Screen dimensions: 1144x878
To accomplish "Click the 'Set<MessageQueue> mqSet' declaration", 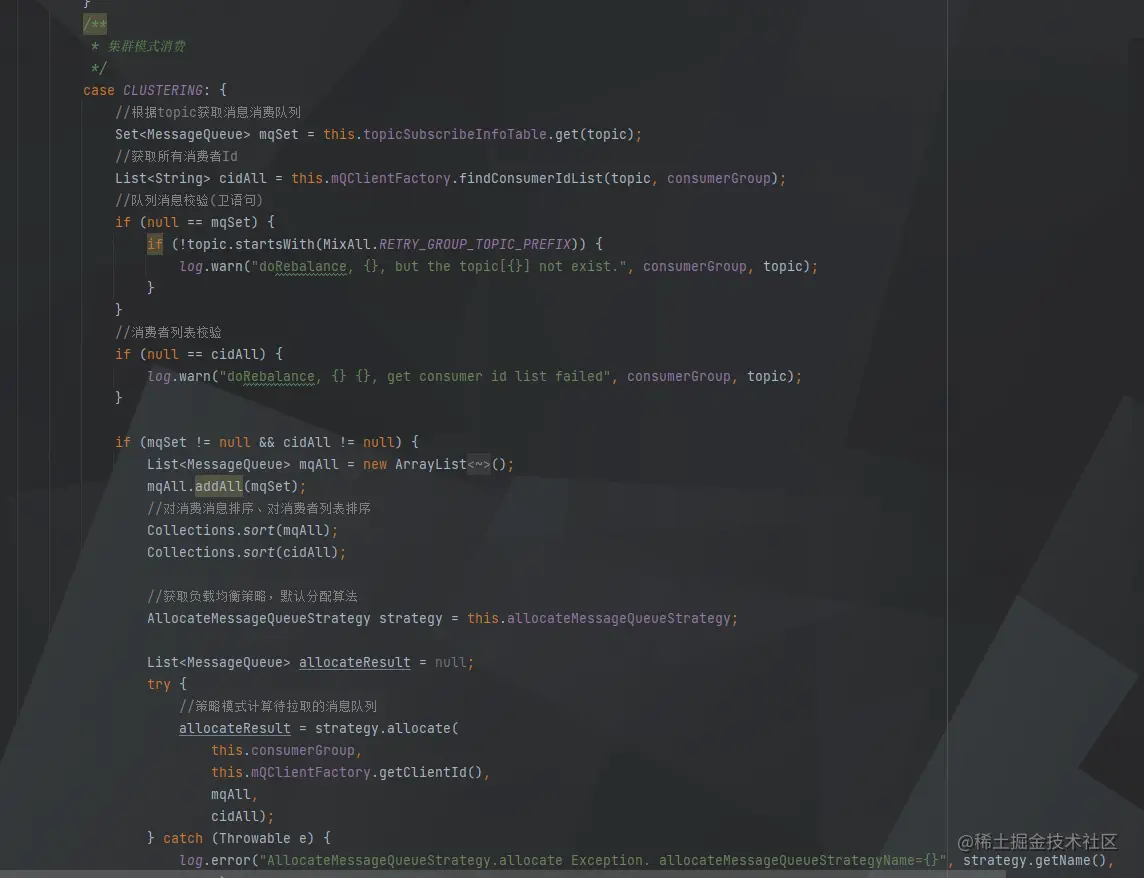I will 206,134.
